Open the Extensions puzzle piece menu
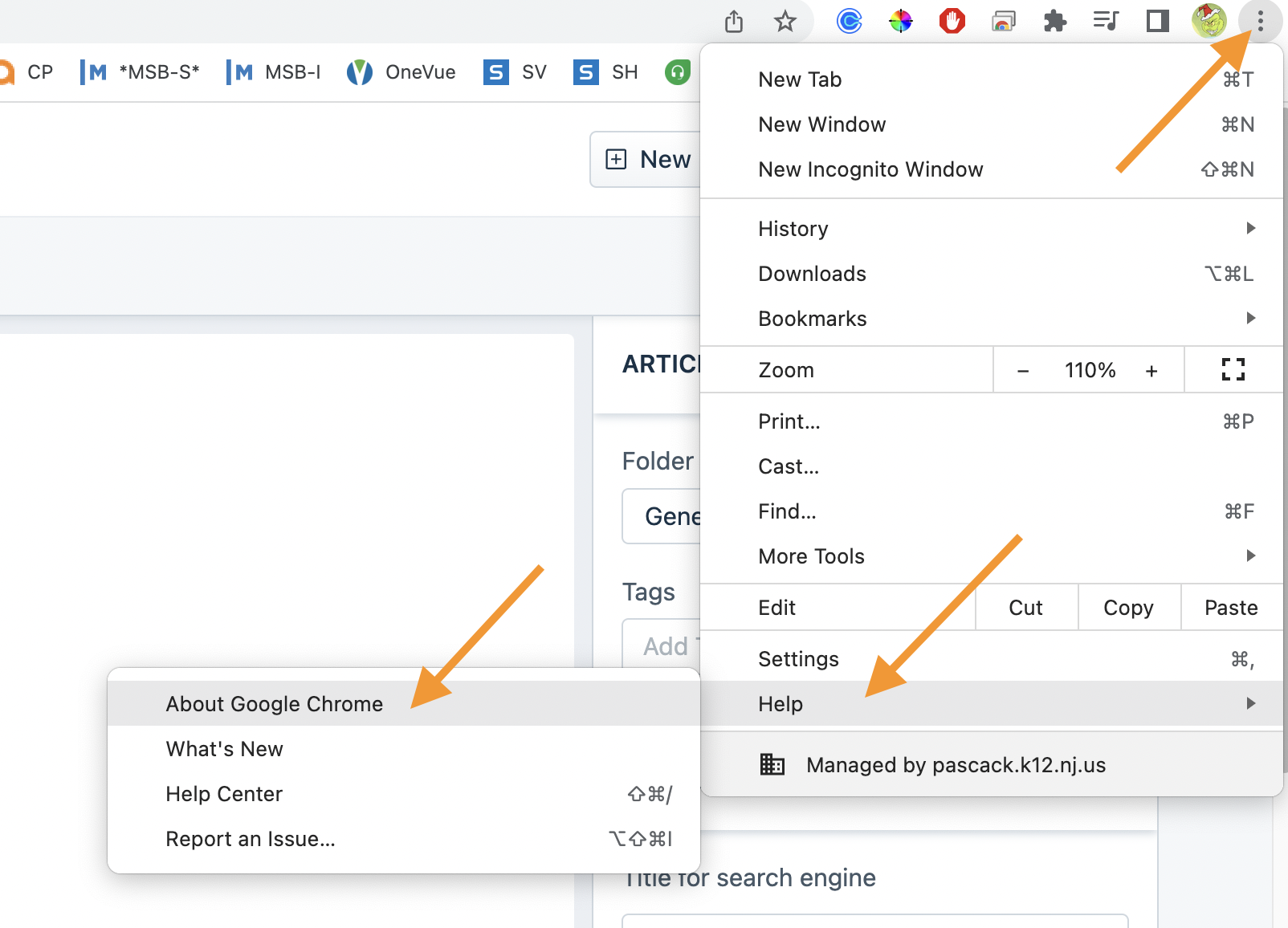1288x928 pixels. [1055, 21]
